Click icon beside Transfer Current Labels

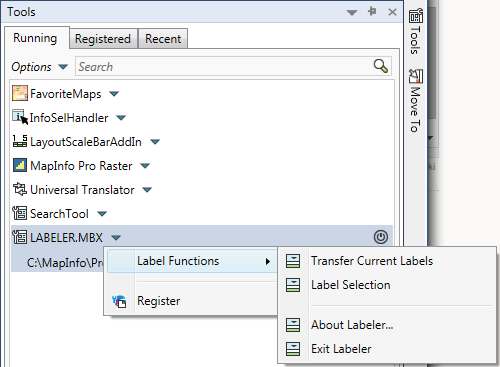[x=293, y=261]
